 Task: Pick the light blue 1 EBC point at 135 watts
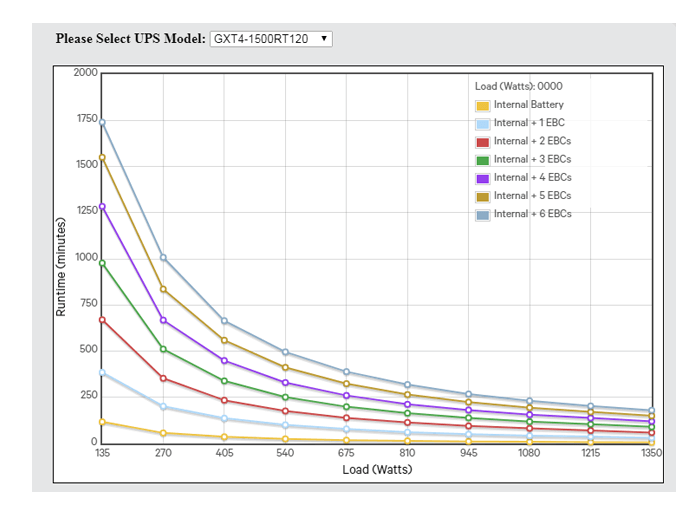tap(102, 373)
